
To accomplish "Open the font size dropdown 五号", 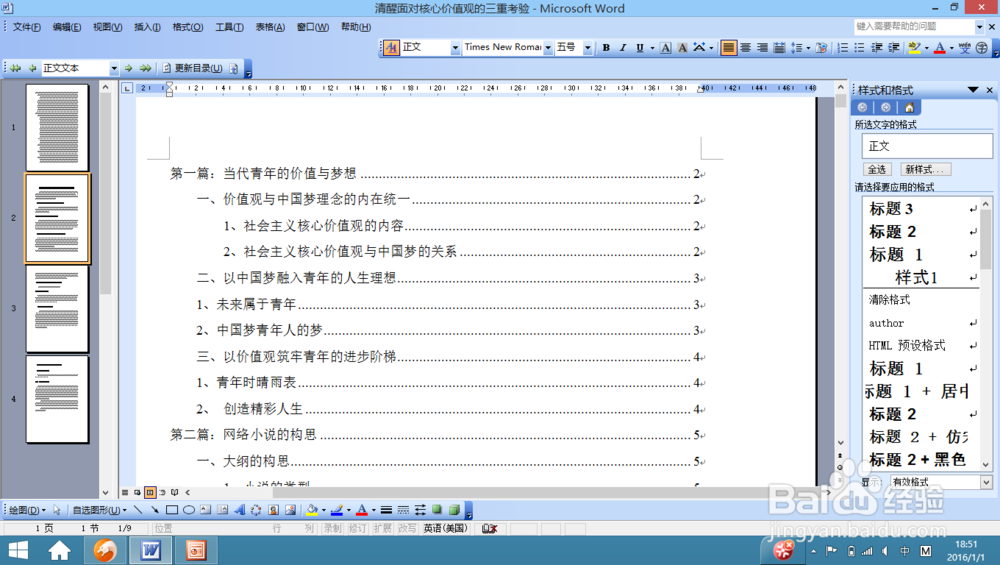I will tap(587, 48).
